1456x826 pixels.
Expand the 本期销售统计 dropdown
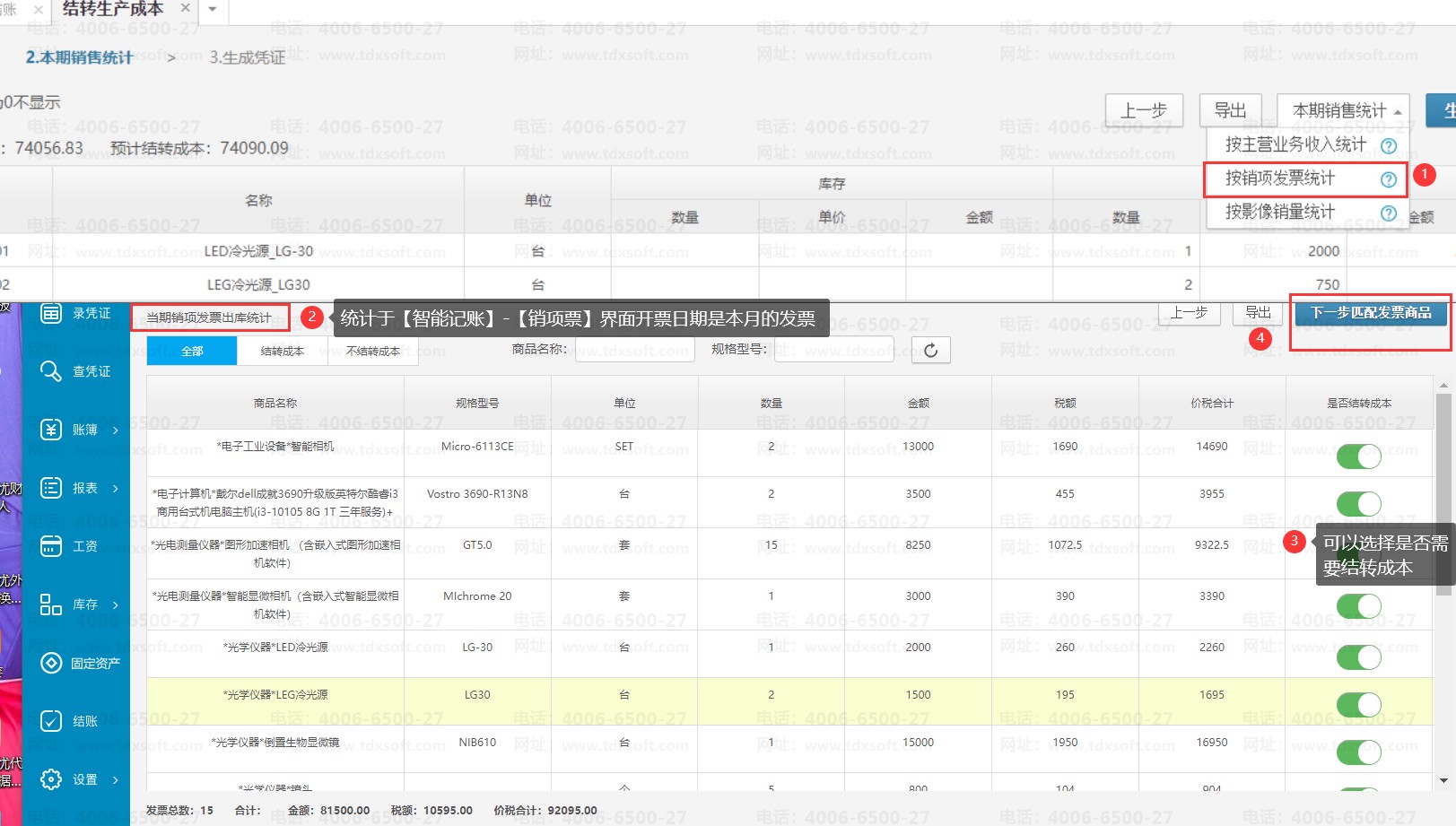[x=1343, y=111]
